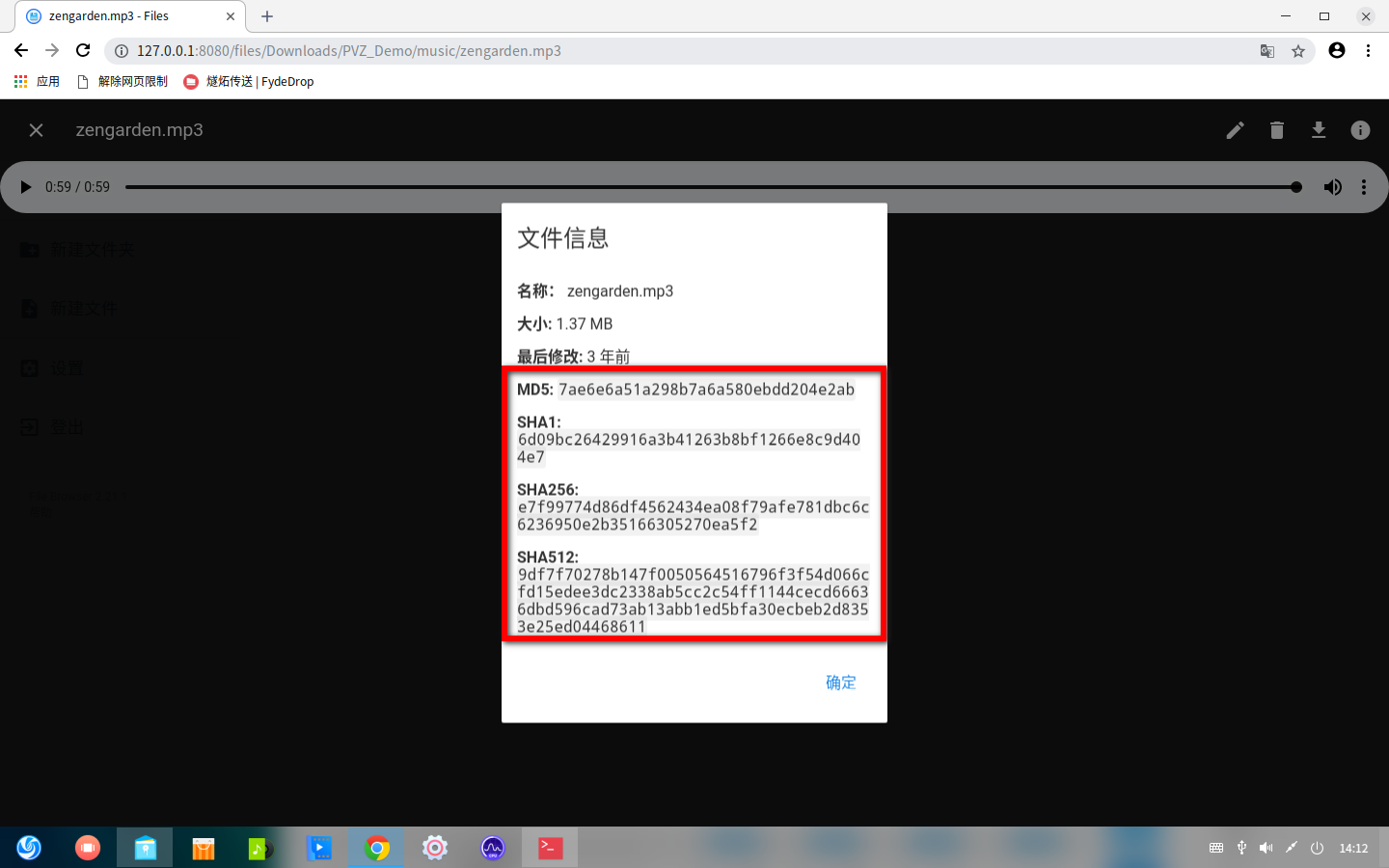This screenshot has height=868, width=1389.
Task: Click the delete trash icon
Action: pyautogui.click(x=1277, y=130)
